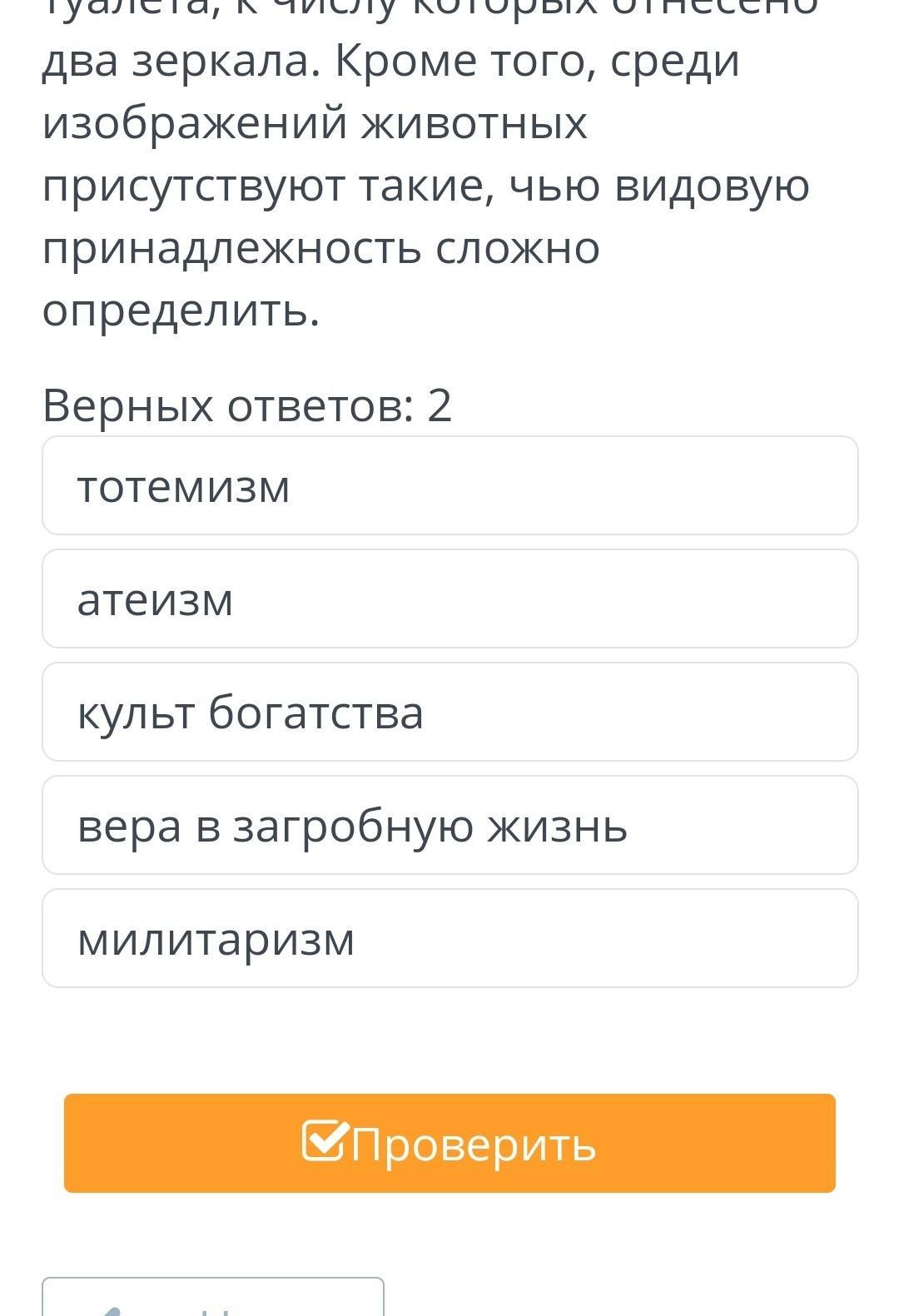
Task: Click the checkmark icon on the Проверить button
Action: coord(323,1141)
